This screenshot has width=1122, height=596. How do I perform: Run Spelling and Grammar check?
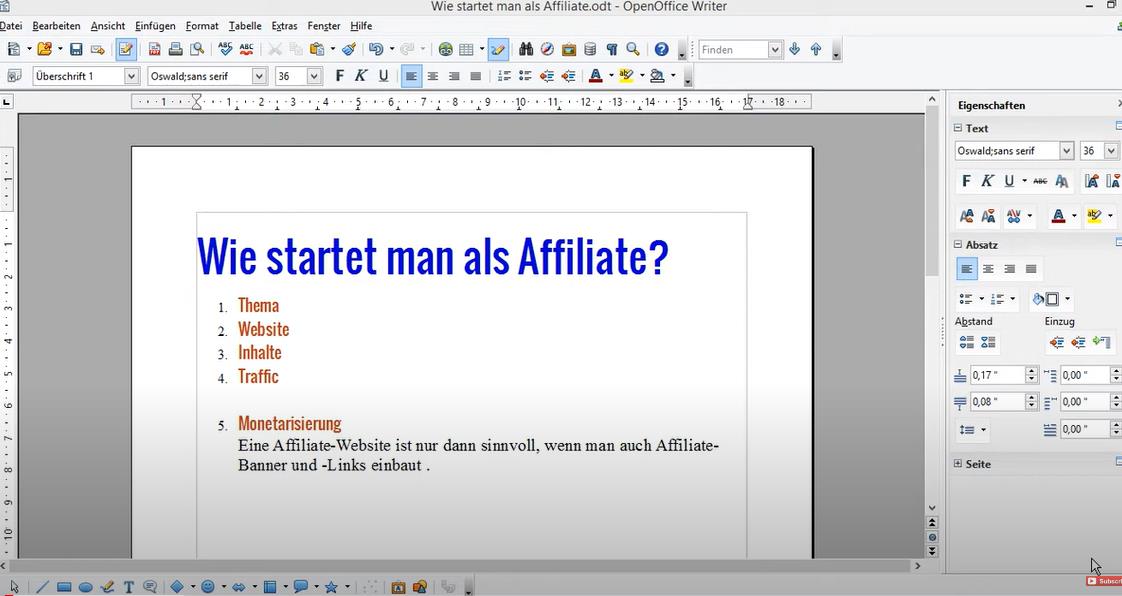225,49
